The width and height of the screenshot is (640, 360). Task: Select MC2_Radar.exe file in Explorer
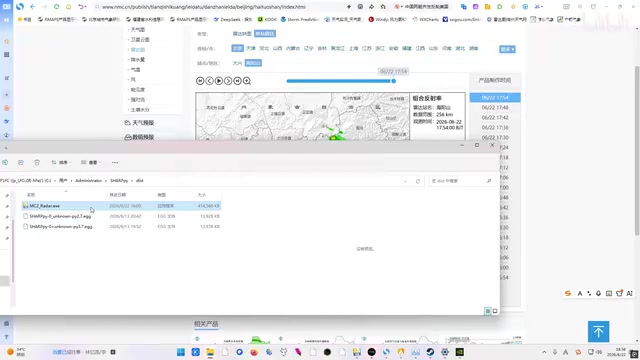121,206
